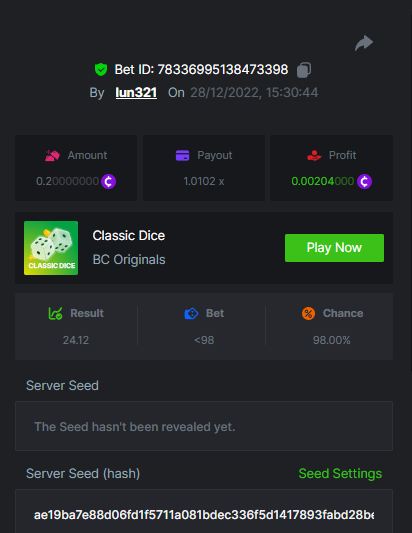This screenshot has width=412, height=533.
Task: Click the Server Seed hash field
Action: (204, 511)
